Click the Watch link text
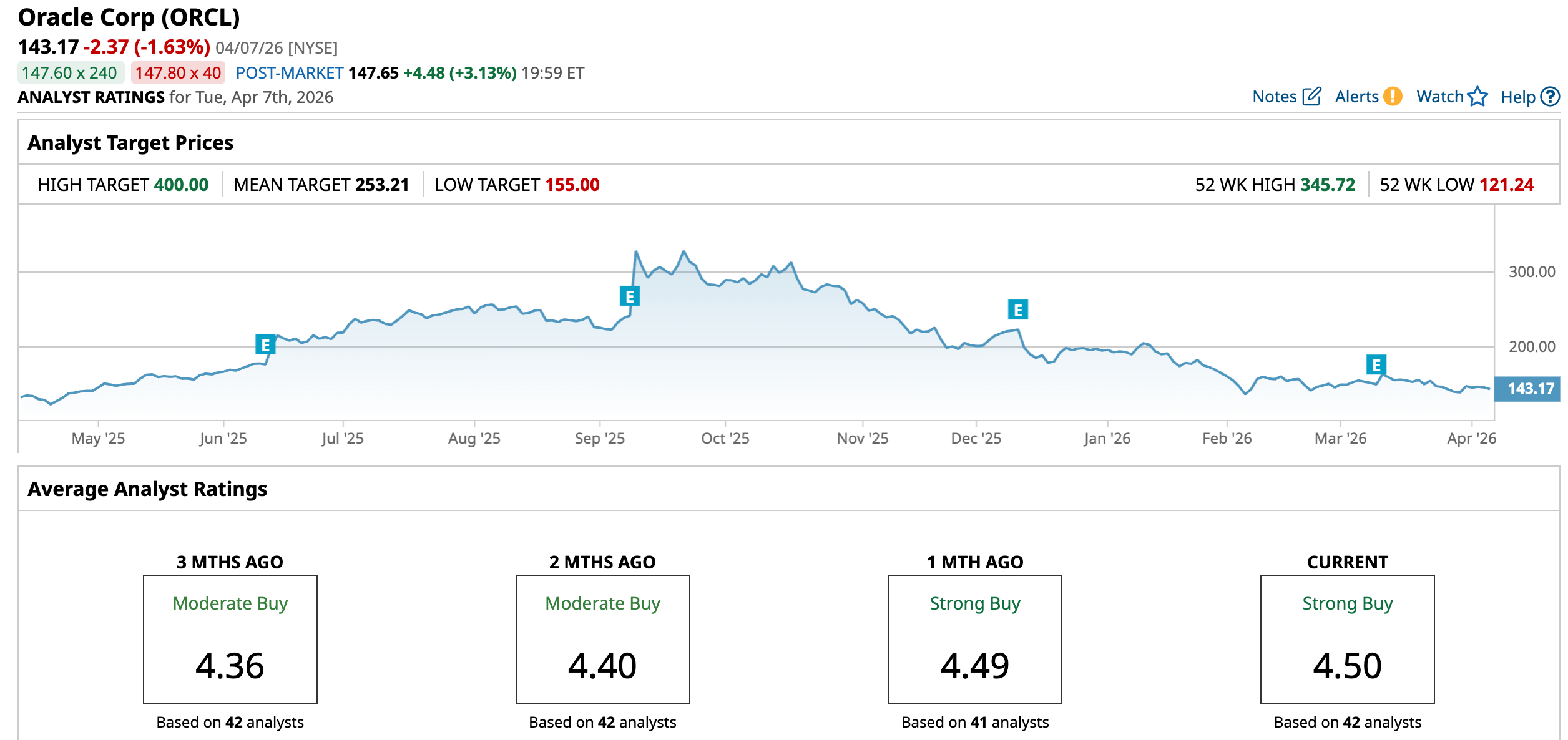Image resolution: width=1568 pixels, height=740 pixels. (1439, 97)
